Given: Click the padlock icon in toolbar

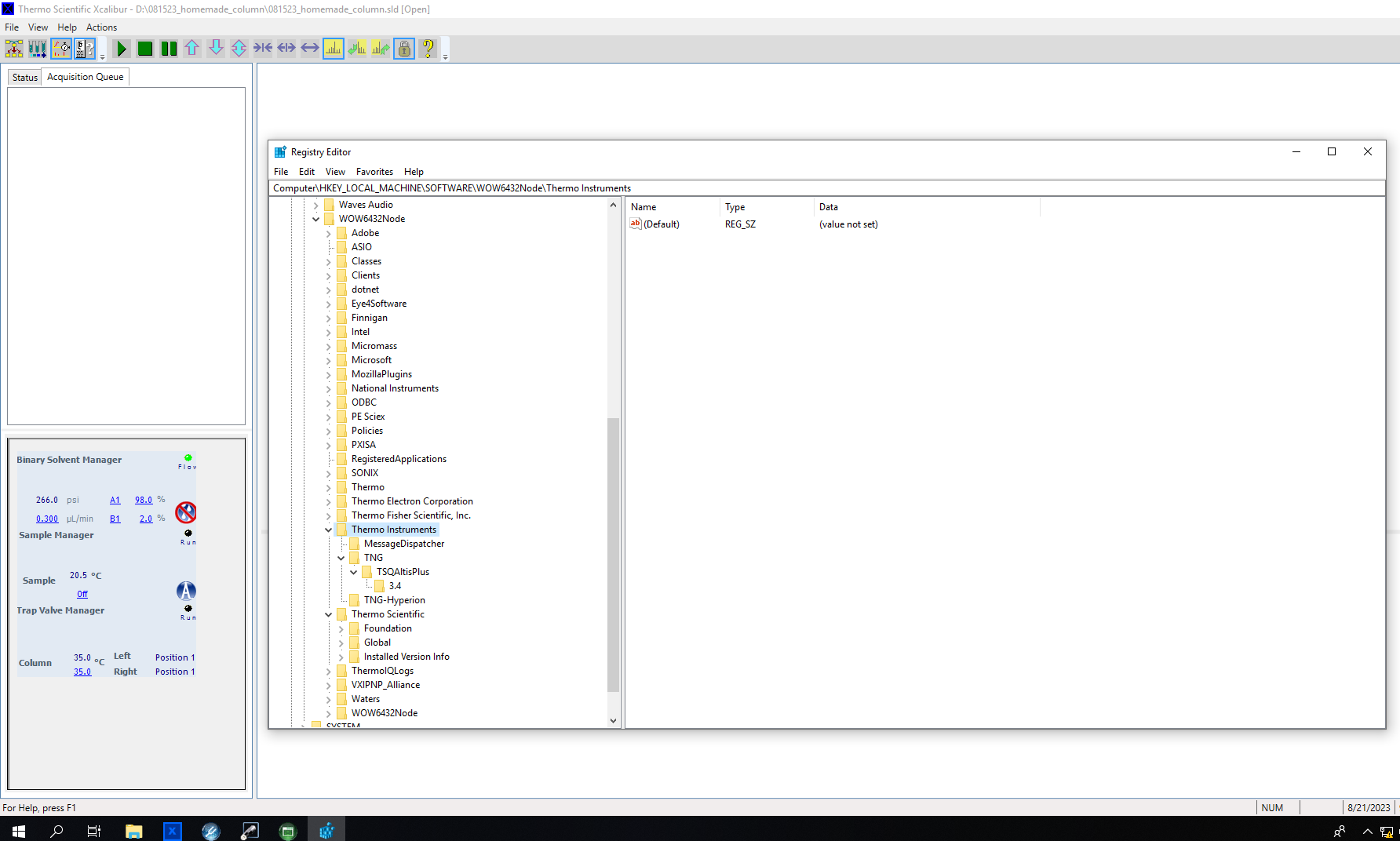Looking at the screenshot, I should pos(404,49).
